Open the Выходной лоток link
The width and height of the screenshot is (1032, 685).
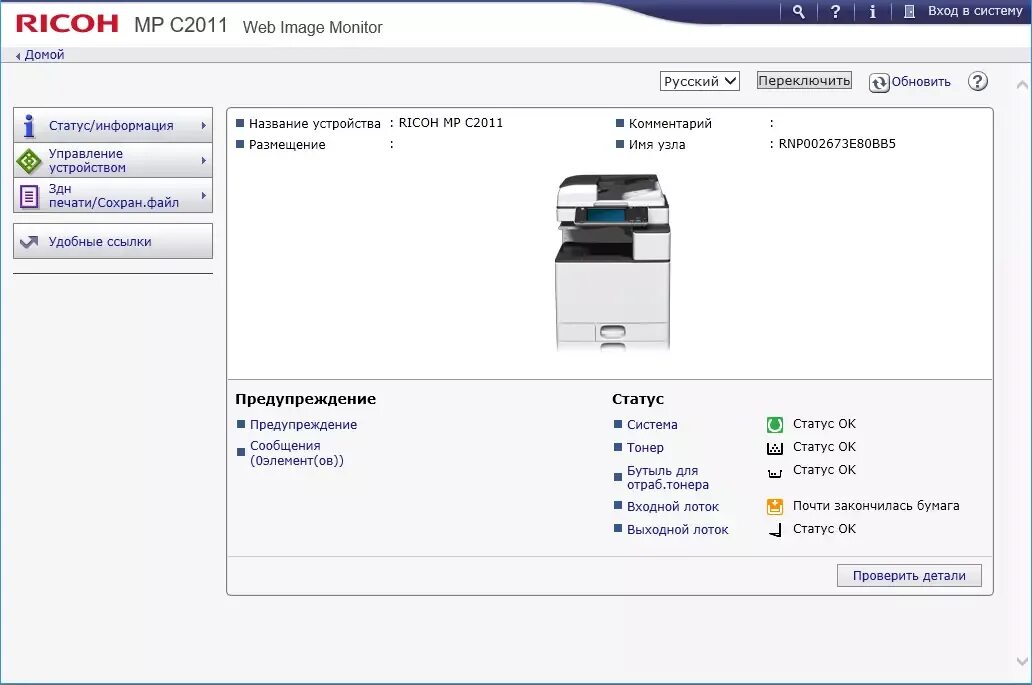(677, 530)
